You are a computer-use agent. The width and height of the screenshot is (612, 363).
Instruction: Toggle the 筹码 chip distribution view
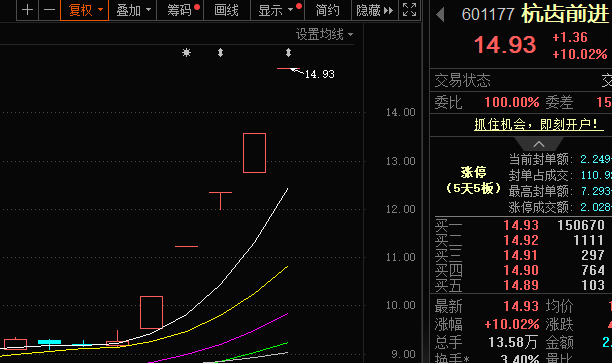point(180,10)
